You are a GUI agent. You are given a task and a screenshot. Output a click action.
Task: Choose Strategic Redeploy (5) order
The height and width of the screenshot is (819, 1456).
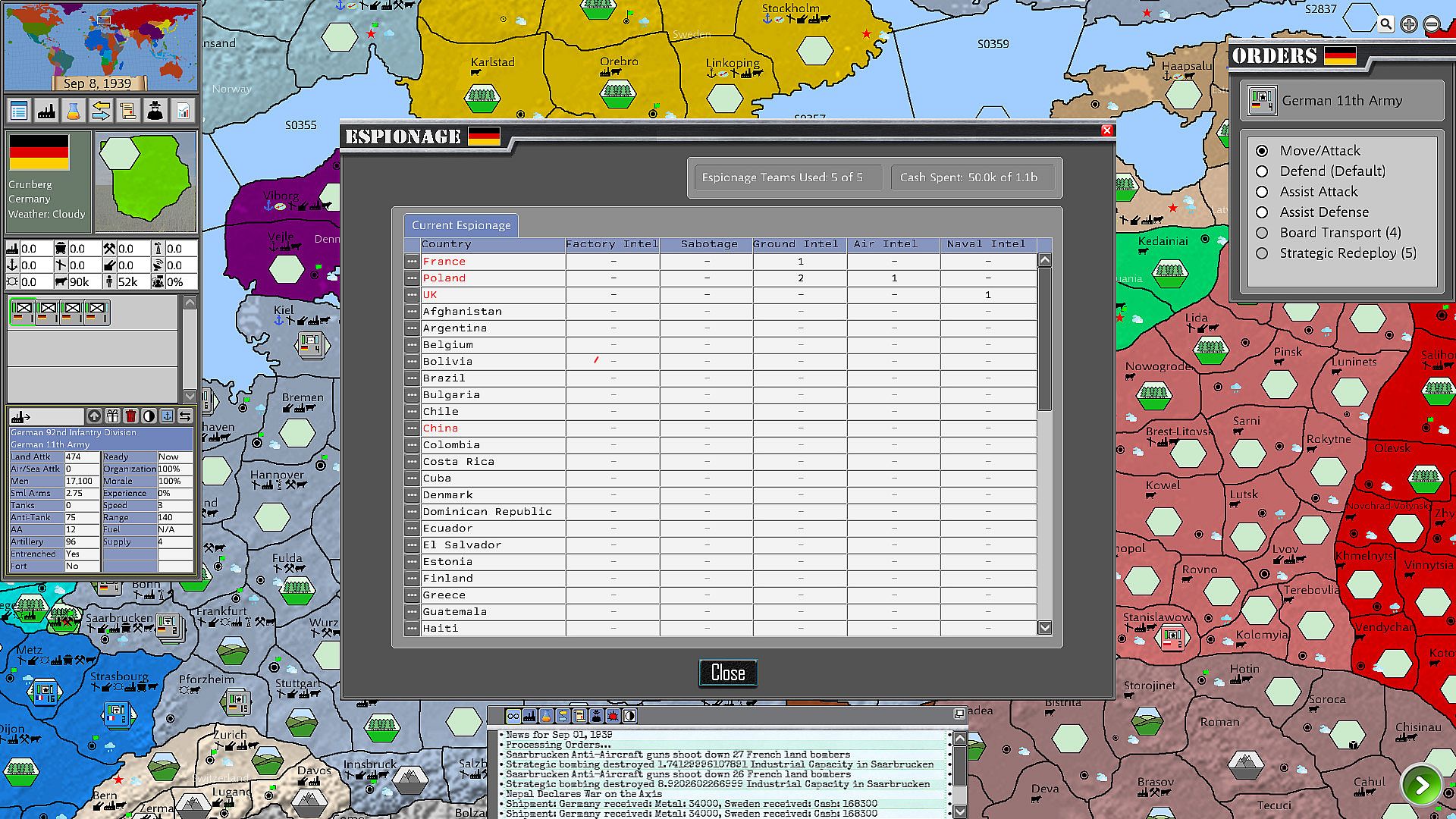[1262, 253]
